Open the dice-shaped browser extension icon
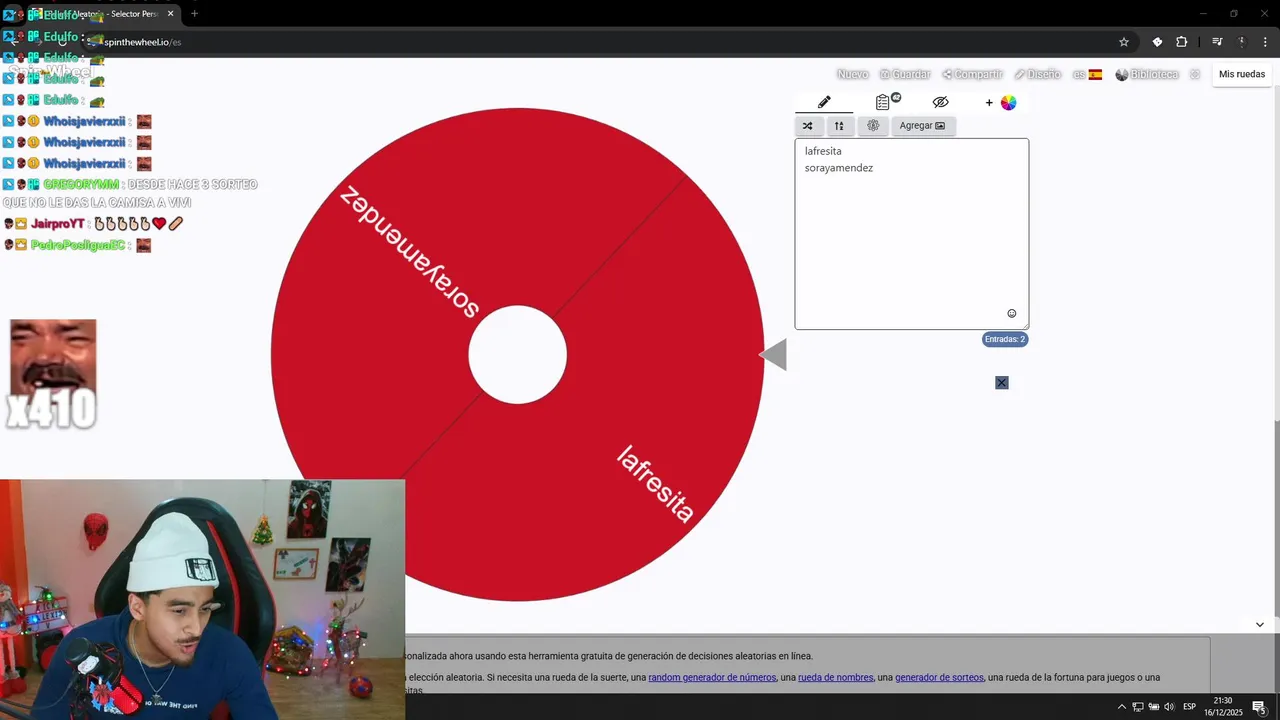 1157,42
